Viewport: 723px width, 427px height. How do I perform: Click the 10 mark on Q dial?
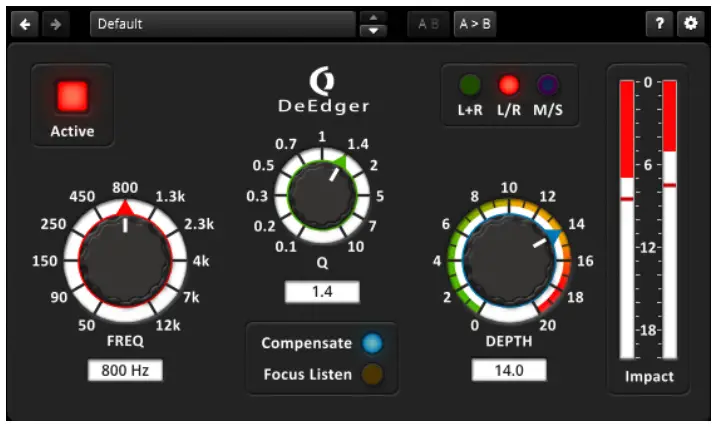click(x=356, y=247)
